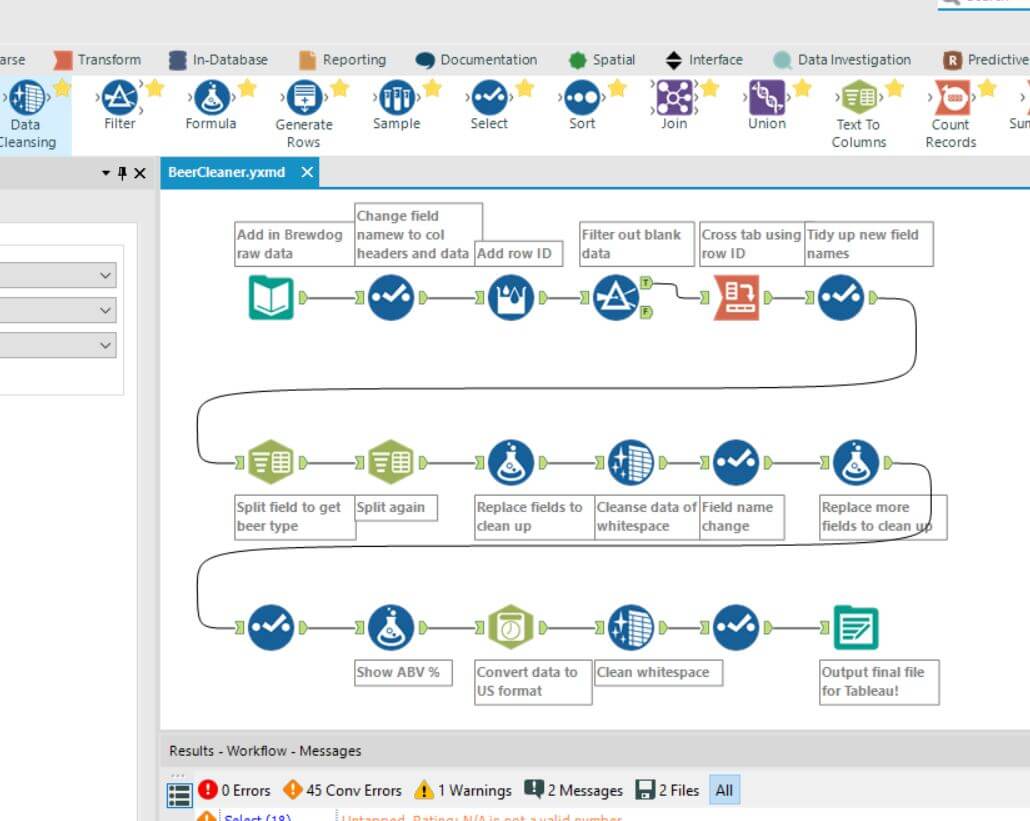Viewport: 1030px width, 821px height.
Task: Open the Predictive tool category
Action: [x=986, y=60]
